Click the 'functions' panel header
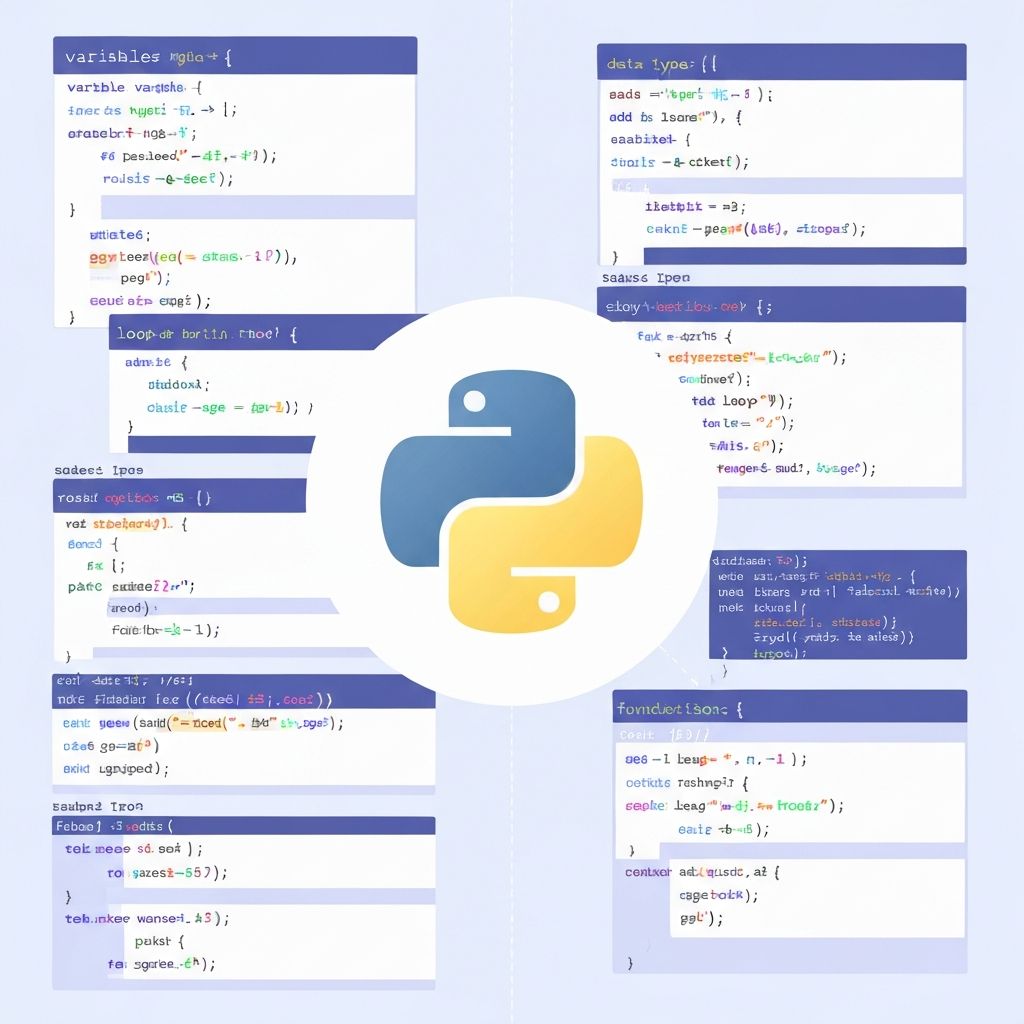The width and height of the screenshot is (1024, 1024). tap(790, 706)
